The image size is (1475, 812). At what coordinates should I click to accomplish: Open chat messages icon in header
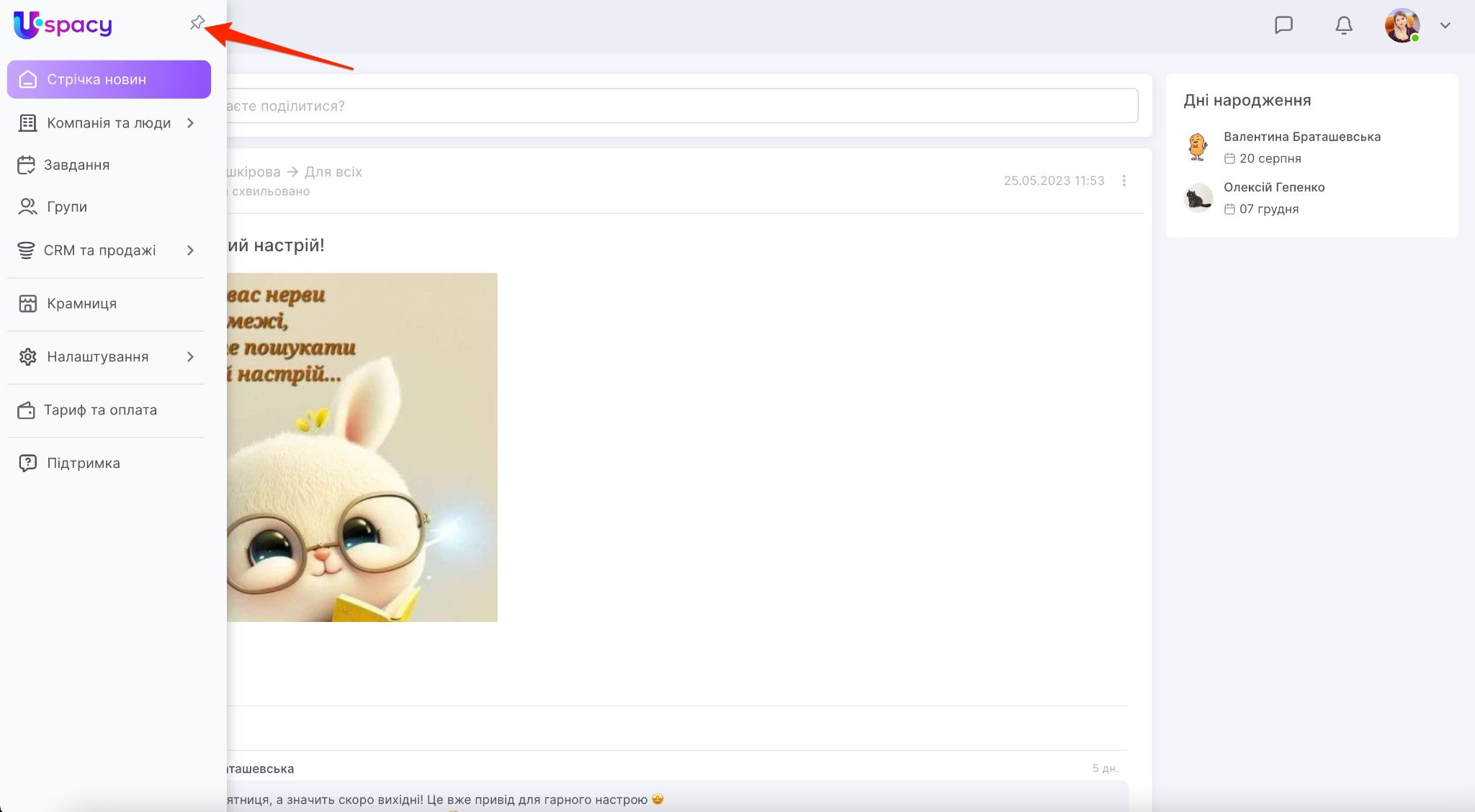click(1283, 25)
